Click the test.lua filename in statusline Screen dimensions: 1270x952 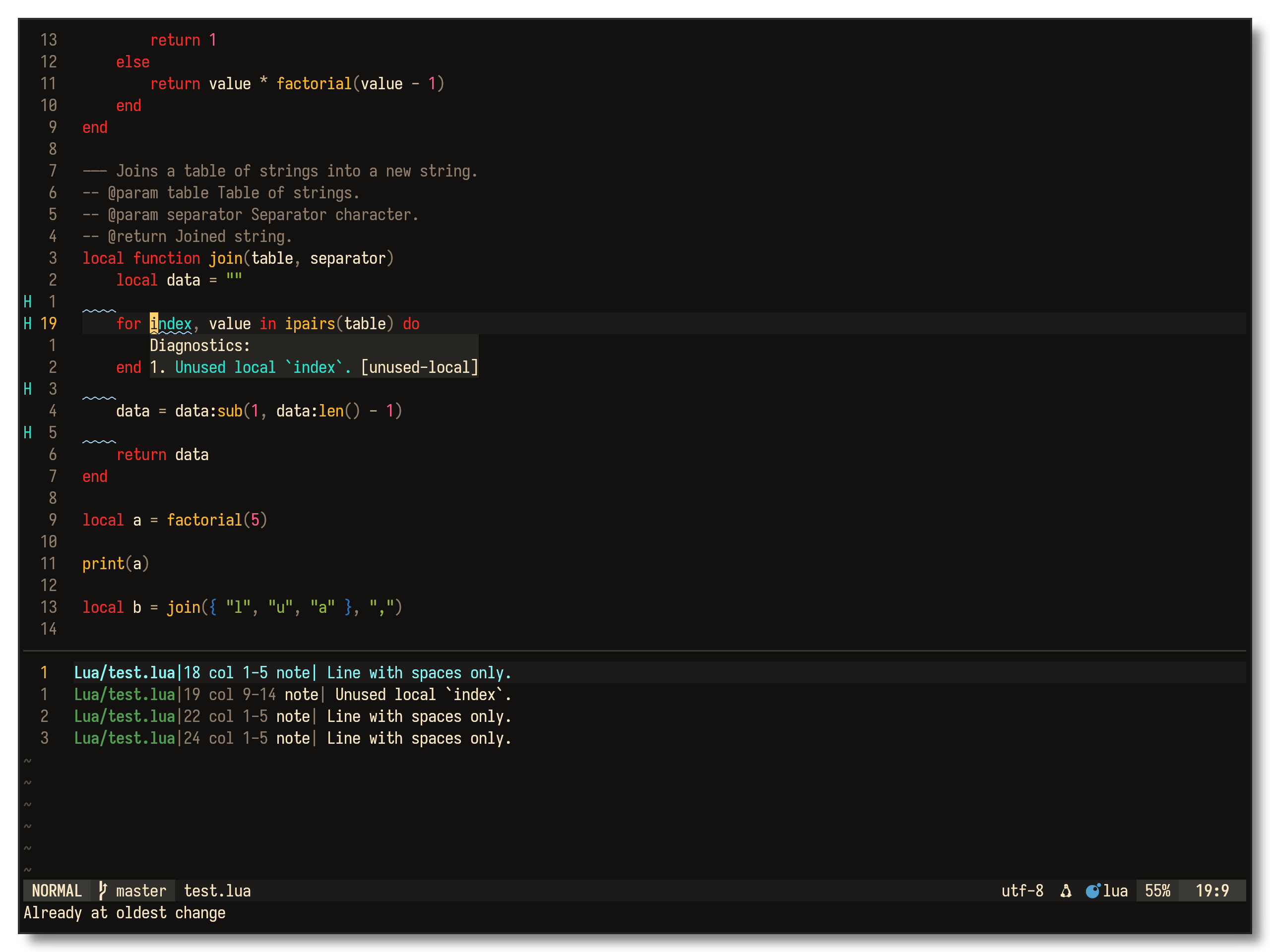click(x=217, y=891)
